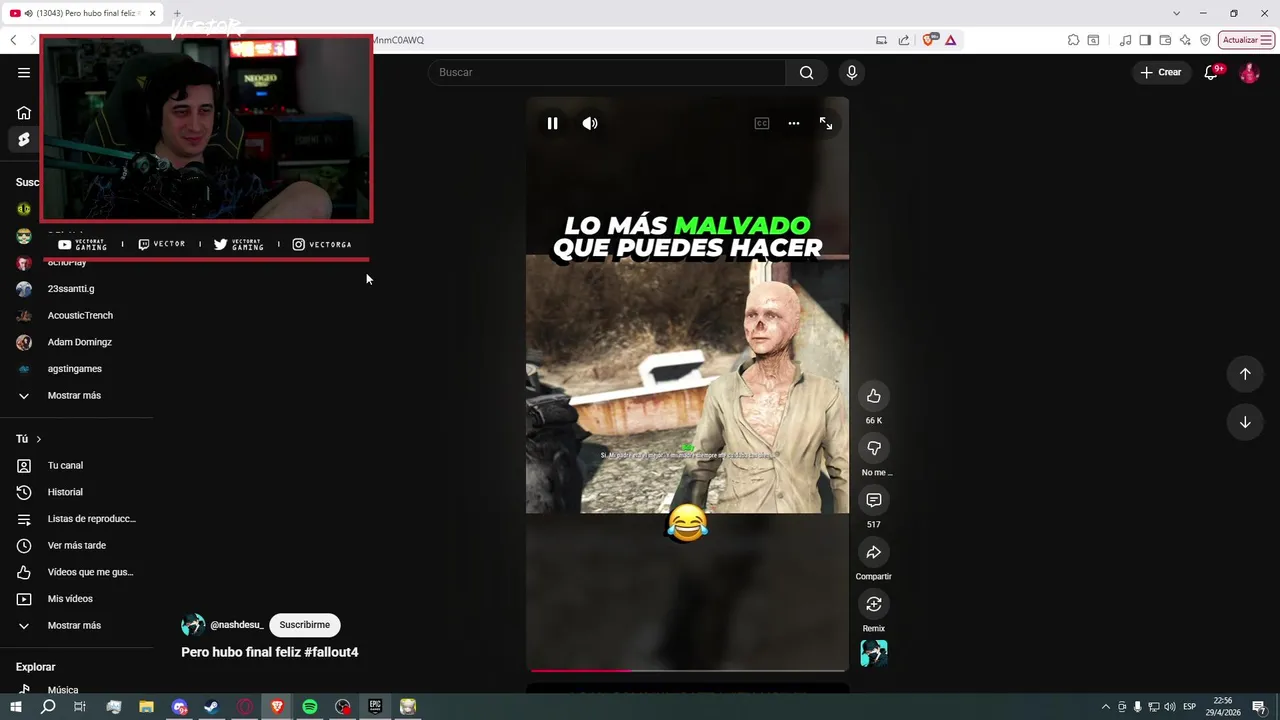Open the Windows notification center
The width and height of the screenshot is (1280, 720).
point(1259,707)
